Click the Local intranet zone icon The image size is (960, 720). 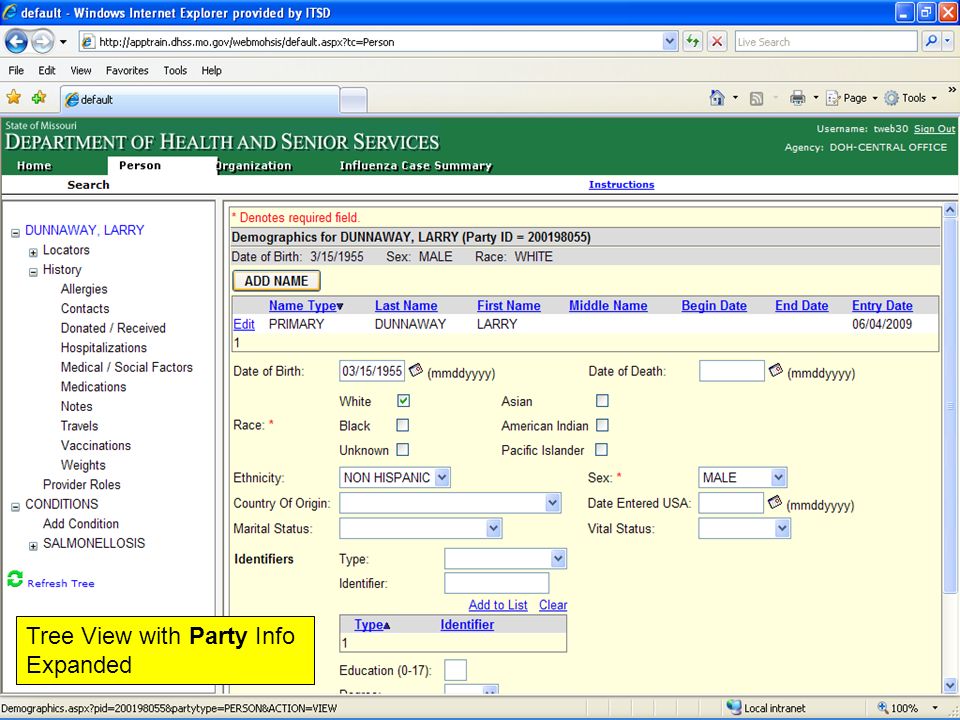pos(733,707)
